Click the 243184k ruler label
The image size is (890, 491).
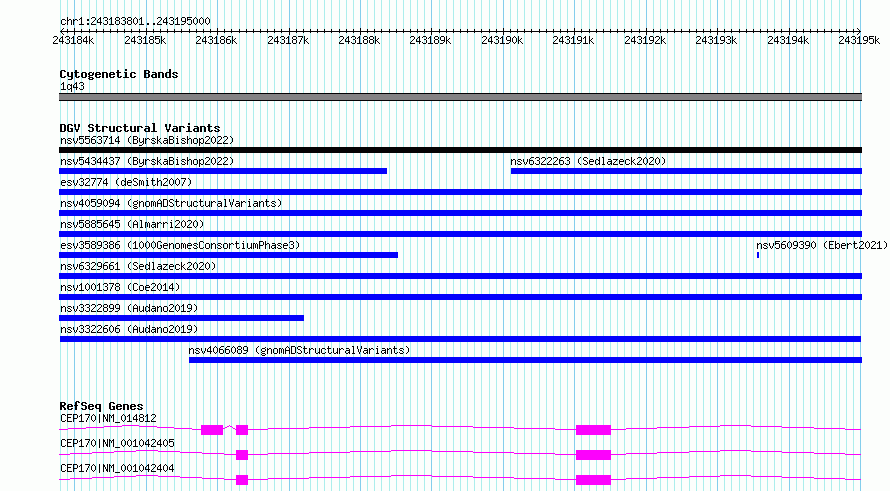pyautogui.click(x=73, y=40)
